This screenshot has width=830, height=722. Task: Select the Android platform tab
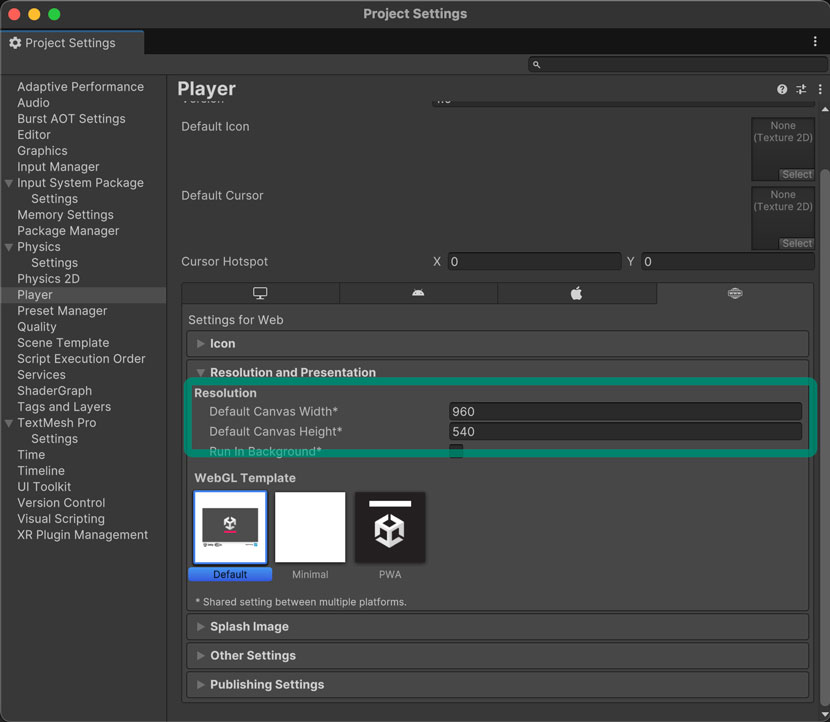(x=418, y=293)
